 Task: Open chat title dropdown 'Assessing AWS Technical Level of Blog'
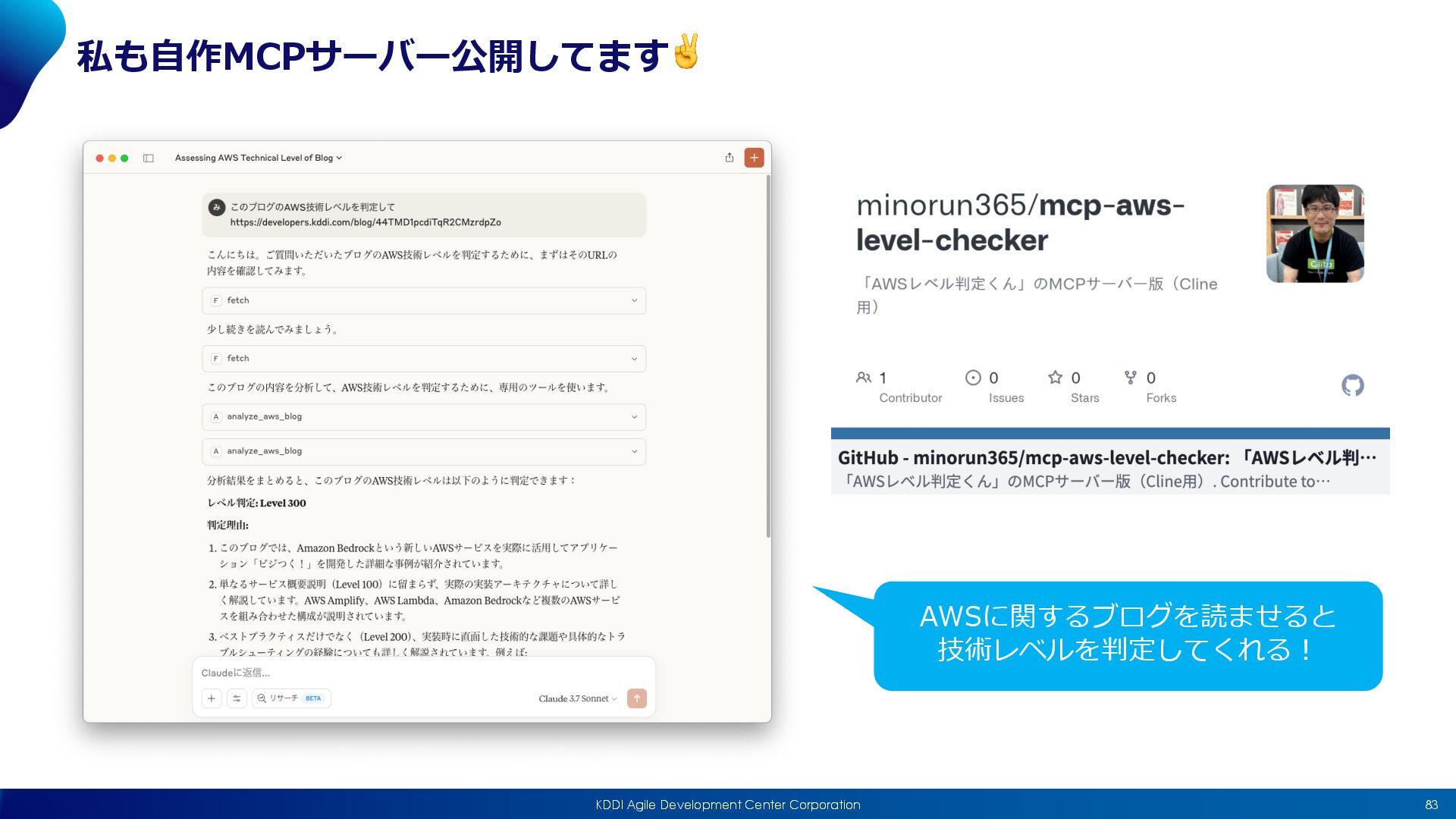pos(259,158)
